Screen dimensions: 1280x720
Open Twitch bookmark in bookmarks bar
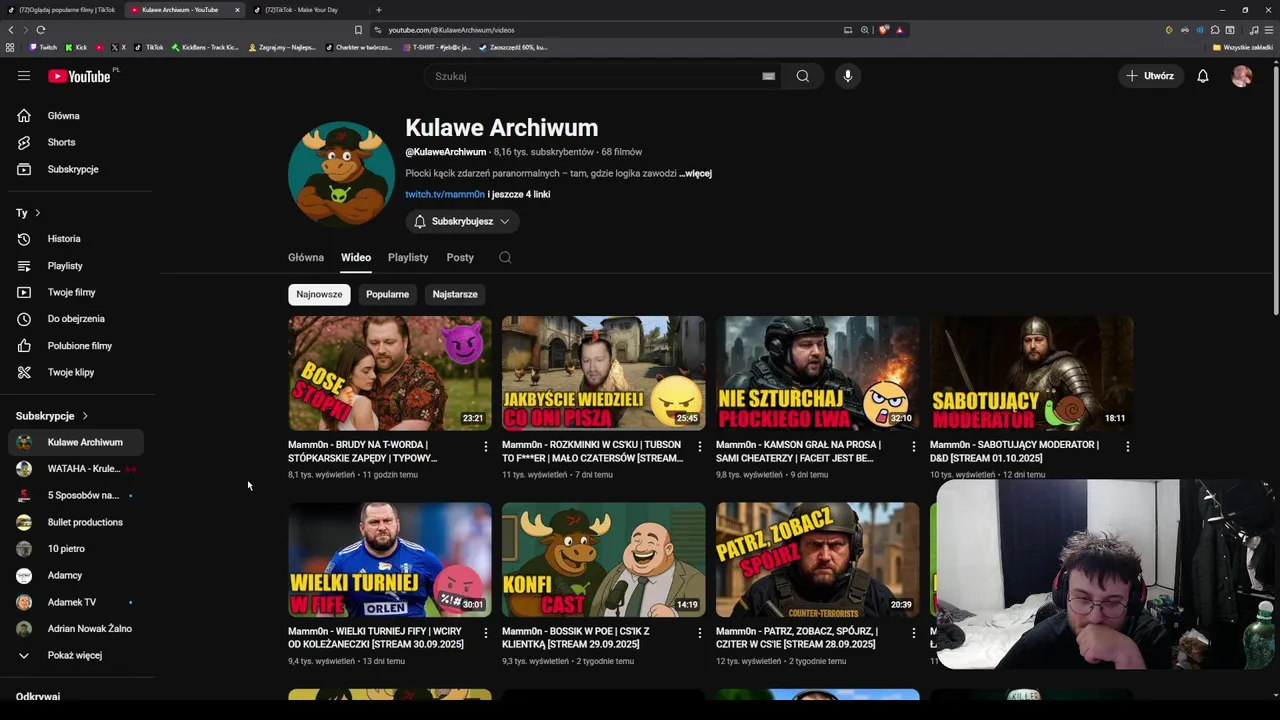[x=43, y=47]
